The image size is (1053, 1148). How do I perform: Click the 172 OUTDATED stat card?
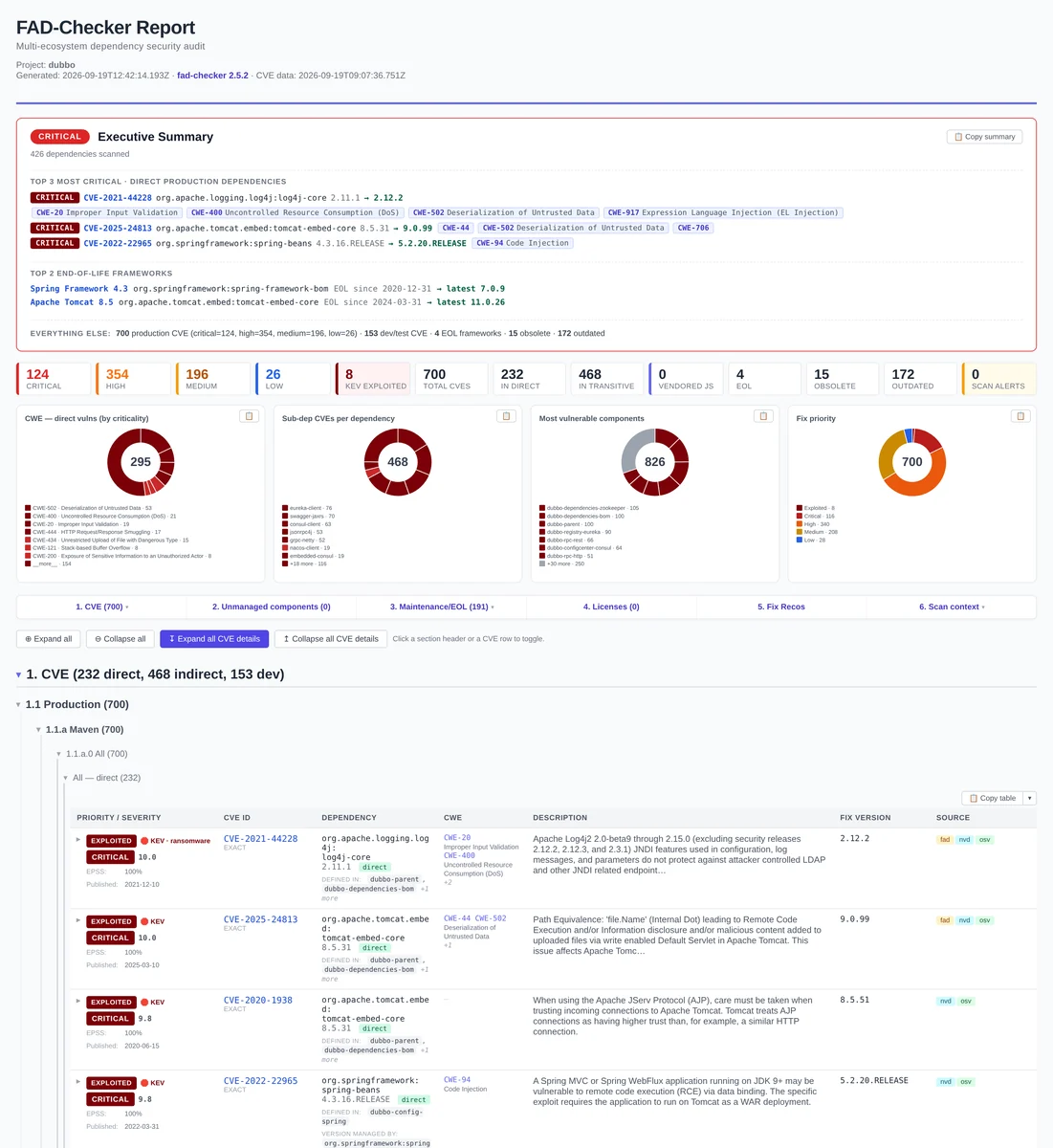pyautogui.click(x=920, y=379)
